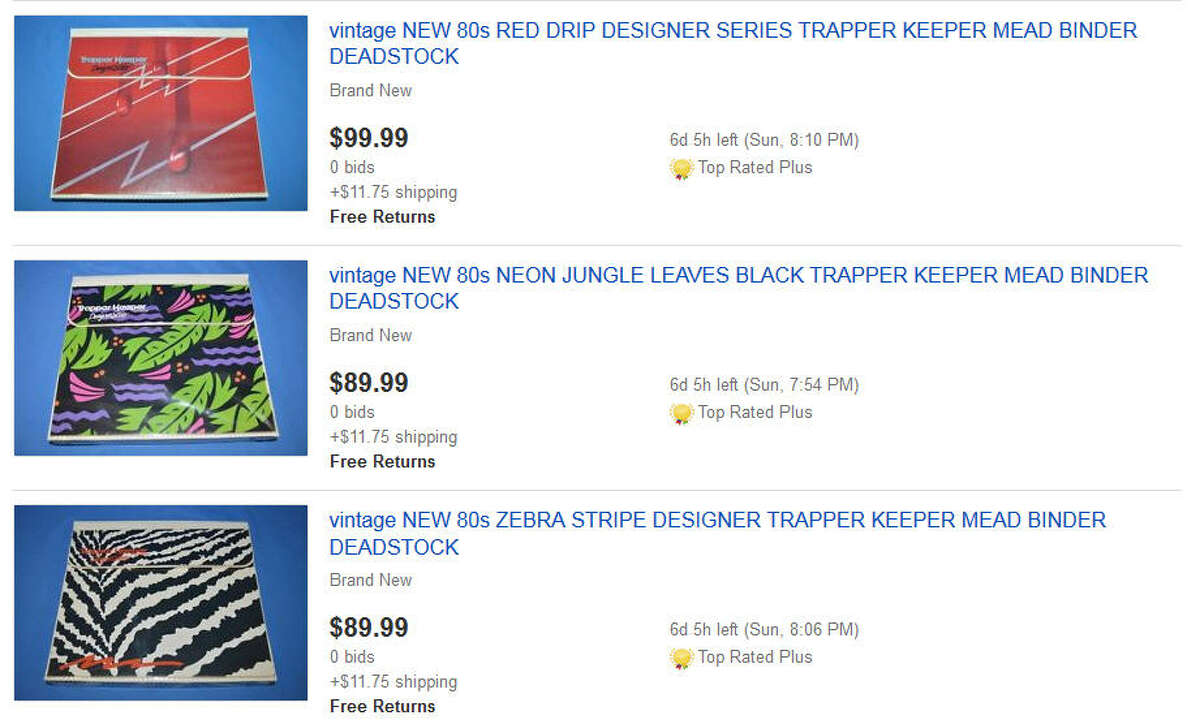This screenshot has width=1200, height=724.
Task: Click Free Returns on the NEON JUNGLE listing
Action: click(382, 462)
